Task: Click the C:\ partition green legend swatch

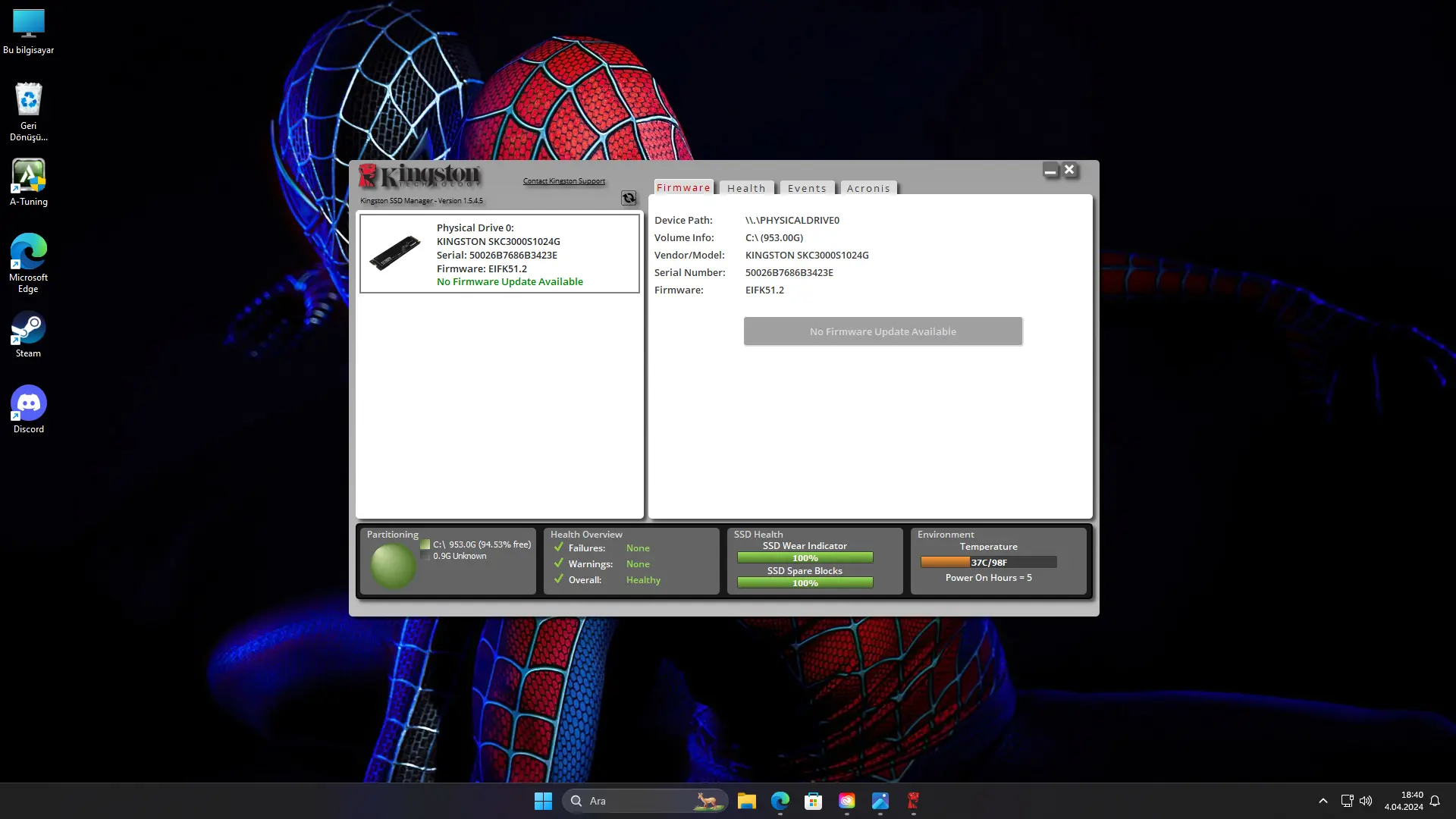Action: (x=425, y=544)
